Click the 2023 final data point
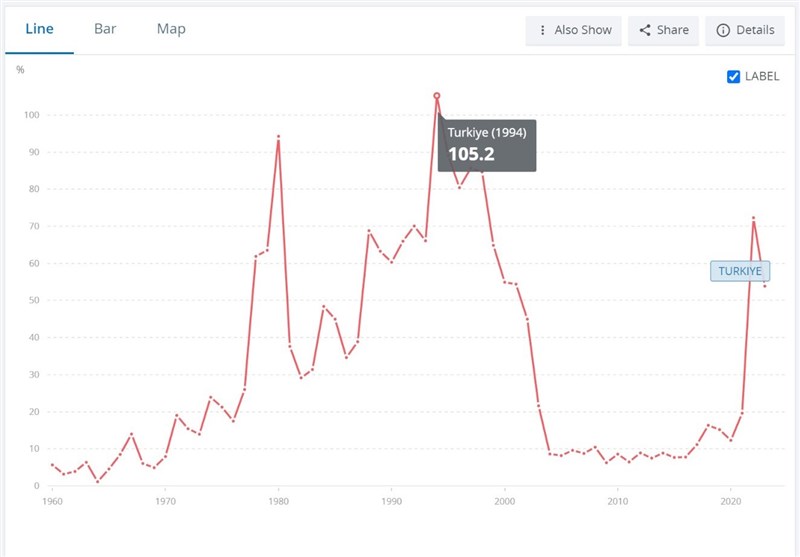Image resolution: width=800 pixels, height=557 pixels. coord(764,286)
